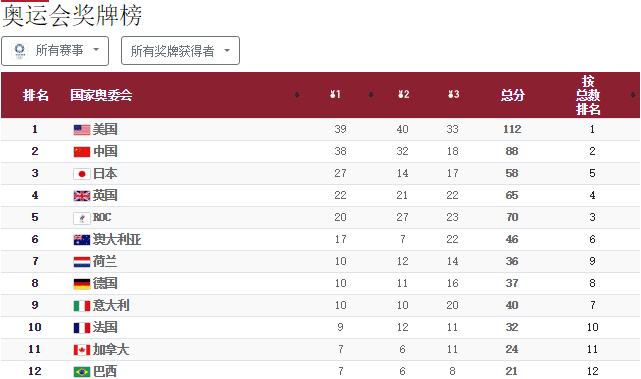Click sort arrow next to 国家奥委会
641x379 pixels.
click(297, 95)
